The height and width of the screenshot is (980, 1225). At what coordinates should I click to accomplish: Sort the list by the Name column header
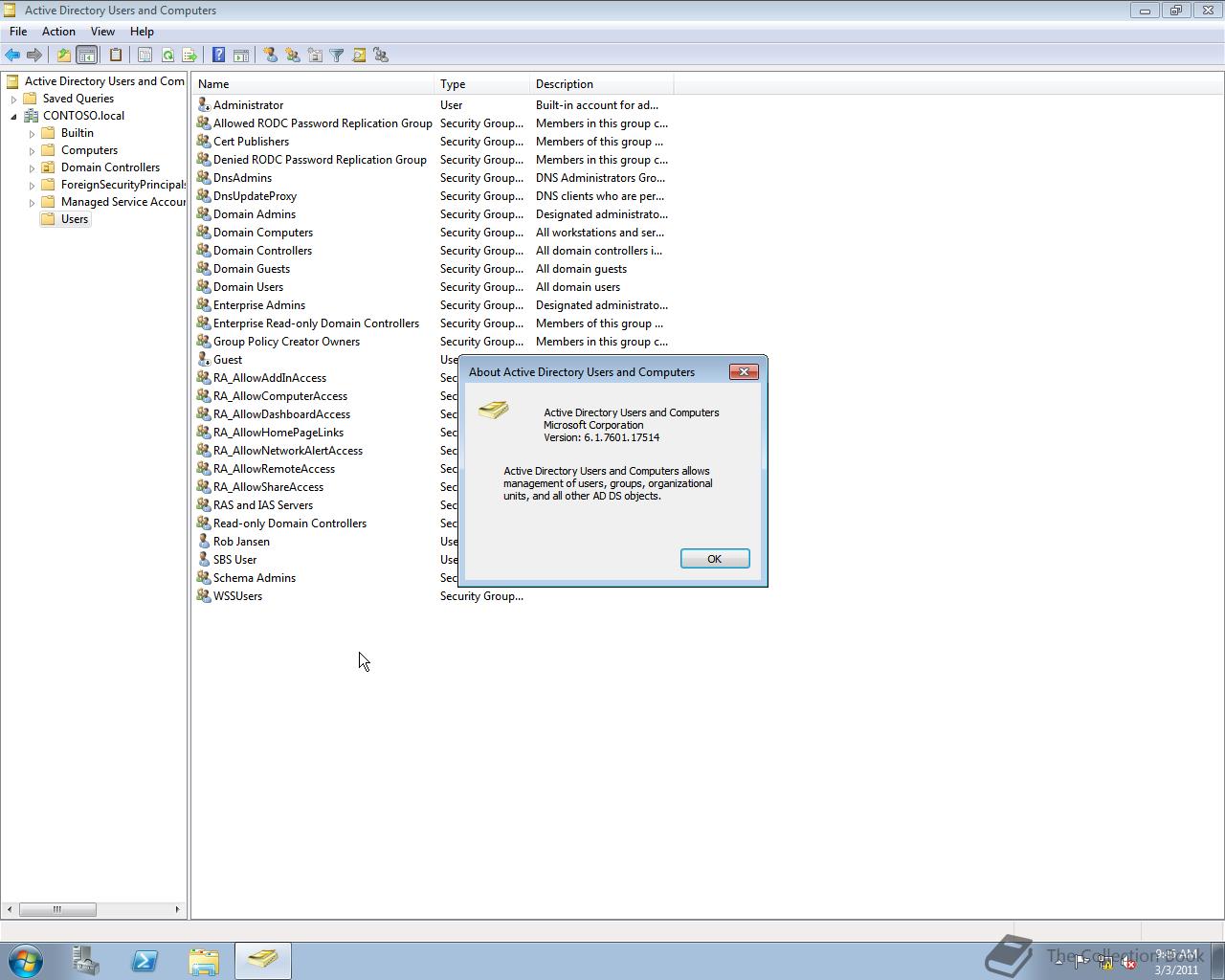(314, 84)
